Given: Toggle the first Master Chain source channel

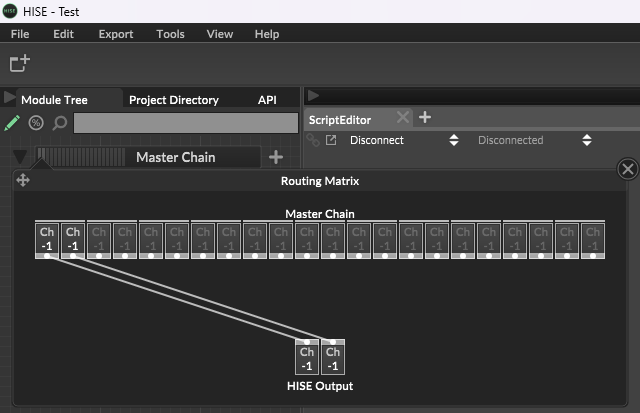Looking at the screenshot, I should pos(46,238).
